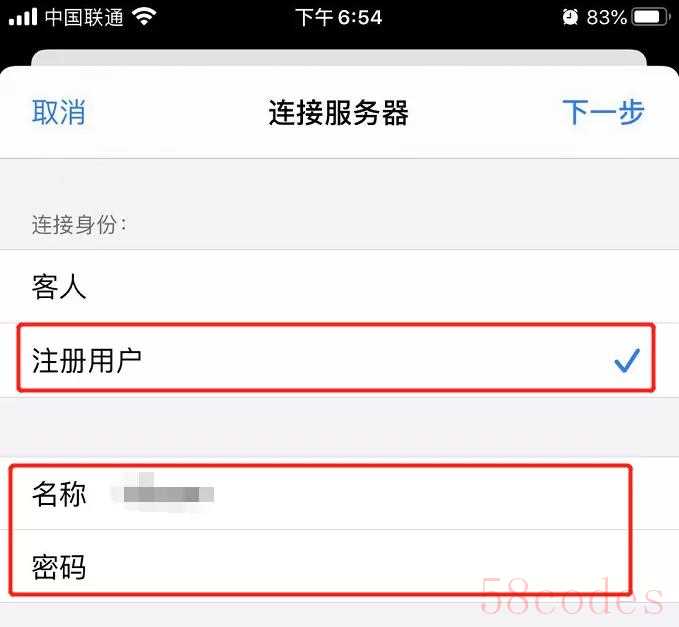Cancel the server connection with 取消
The height and width of the screenshot is (627, 679).
59,112
